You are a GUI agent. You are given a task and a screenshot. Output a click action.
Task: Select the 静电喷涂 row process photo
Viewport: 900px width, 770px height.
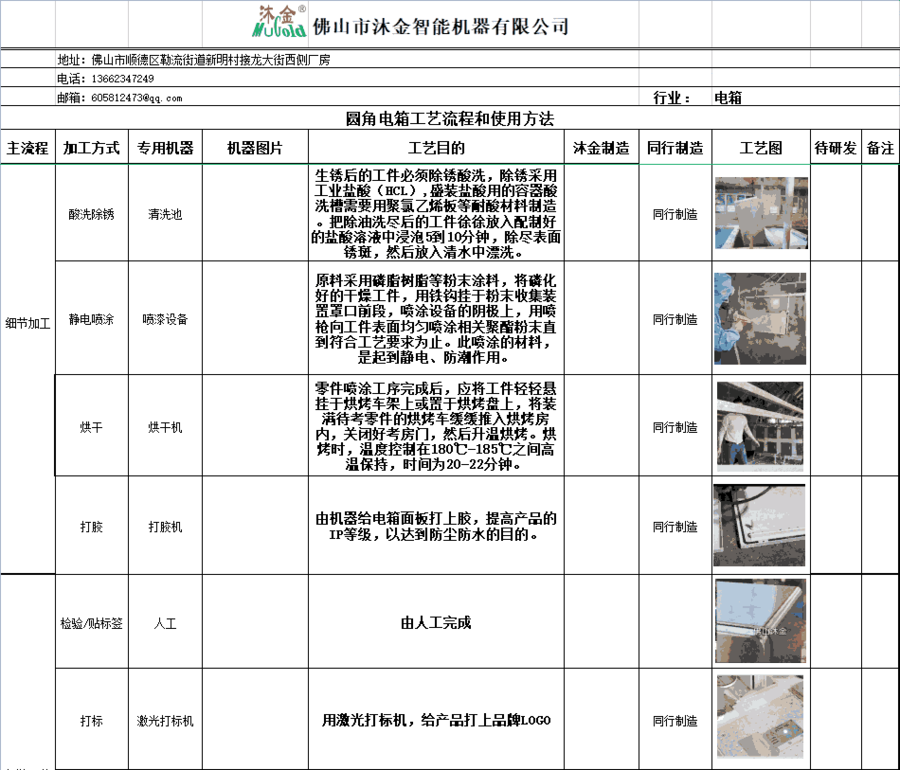pyautogui.click(x=760, y=319)
